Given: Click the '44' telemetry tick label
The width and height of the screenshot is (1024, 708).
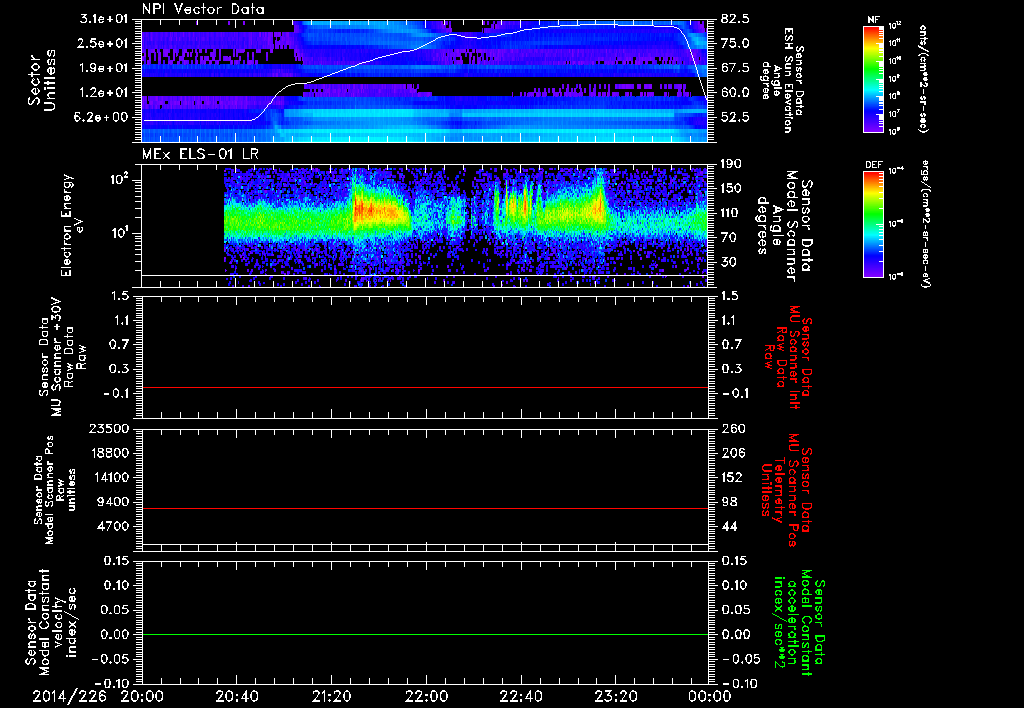Looking at the screenshot, I should point(729,526).
